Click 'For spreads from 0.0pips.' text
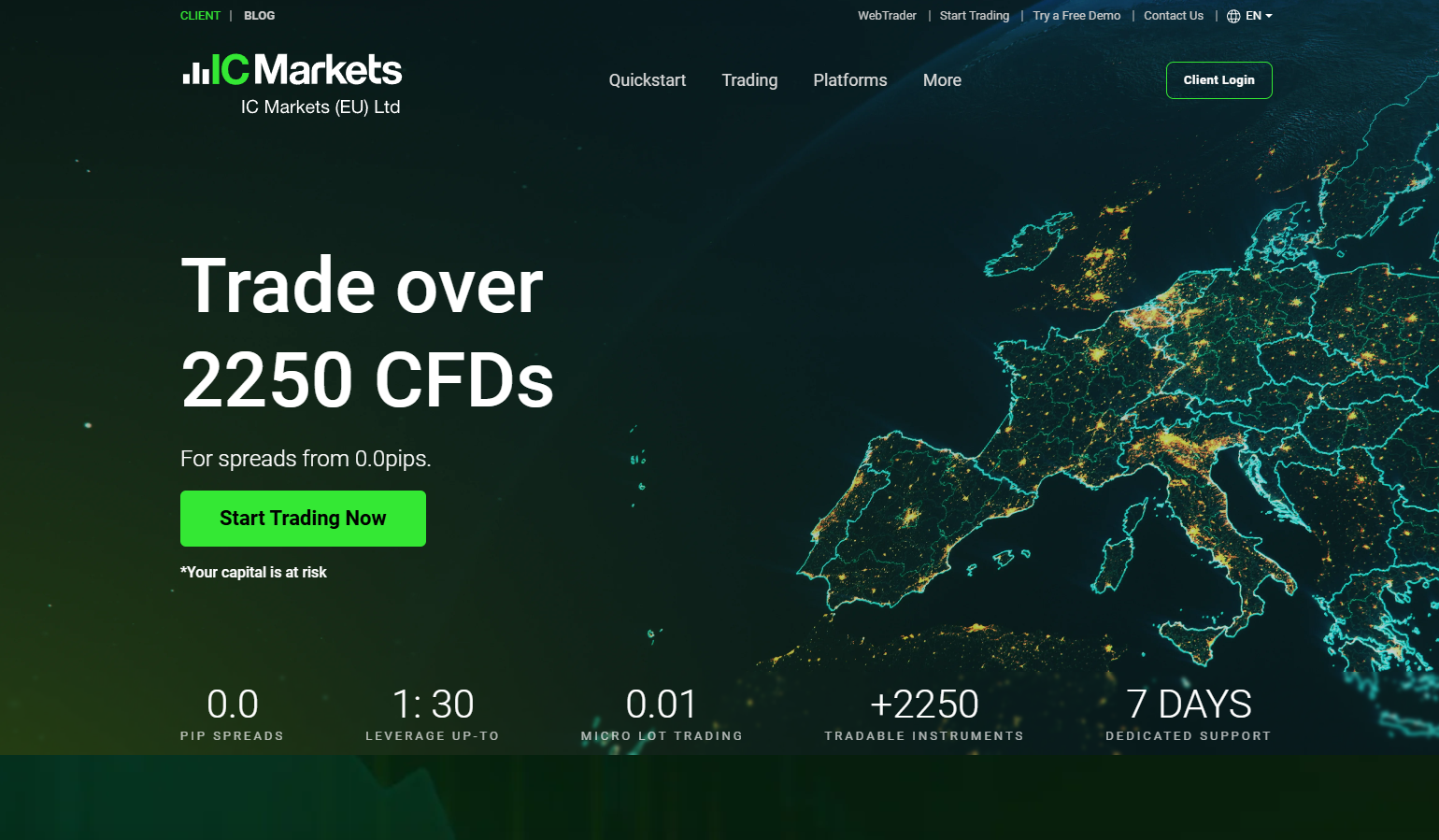Viewport: 1439px width, 840px height. (306, 459)
